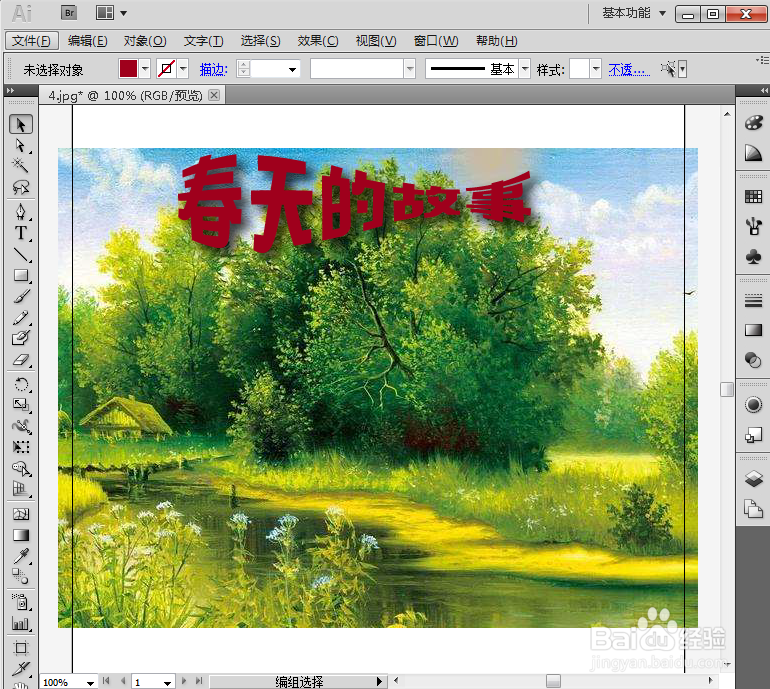Select the Blob Brush tool

click(21, 338)
